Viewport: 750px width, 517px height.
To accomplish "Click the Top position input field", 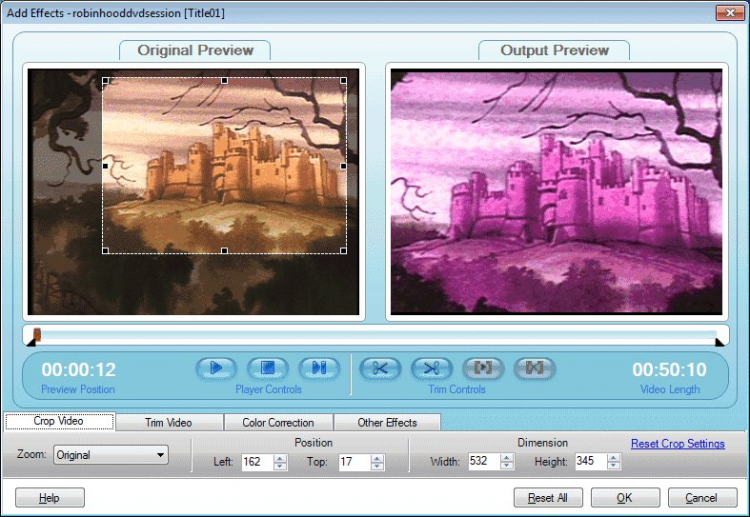I will (x=354, y=462).
